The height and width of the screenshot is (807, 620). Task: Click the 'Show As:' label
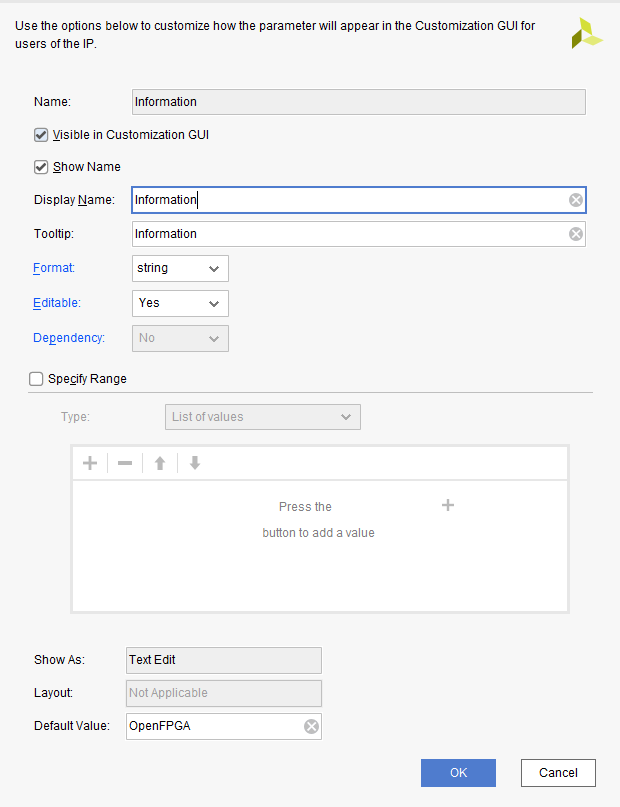[x=60, y=660]
